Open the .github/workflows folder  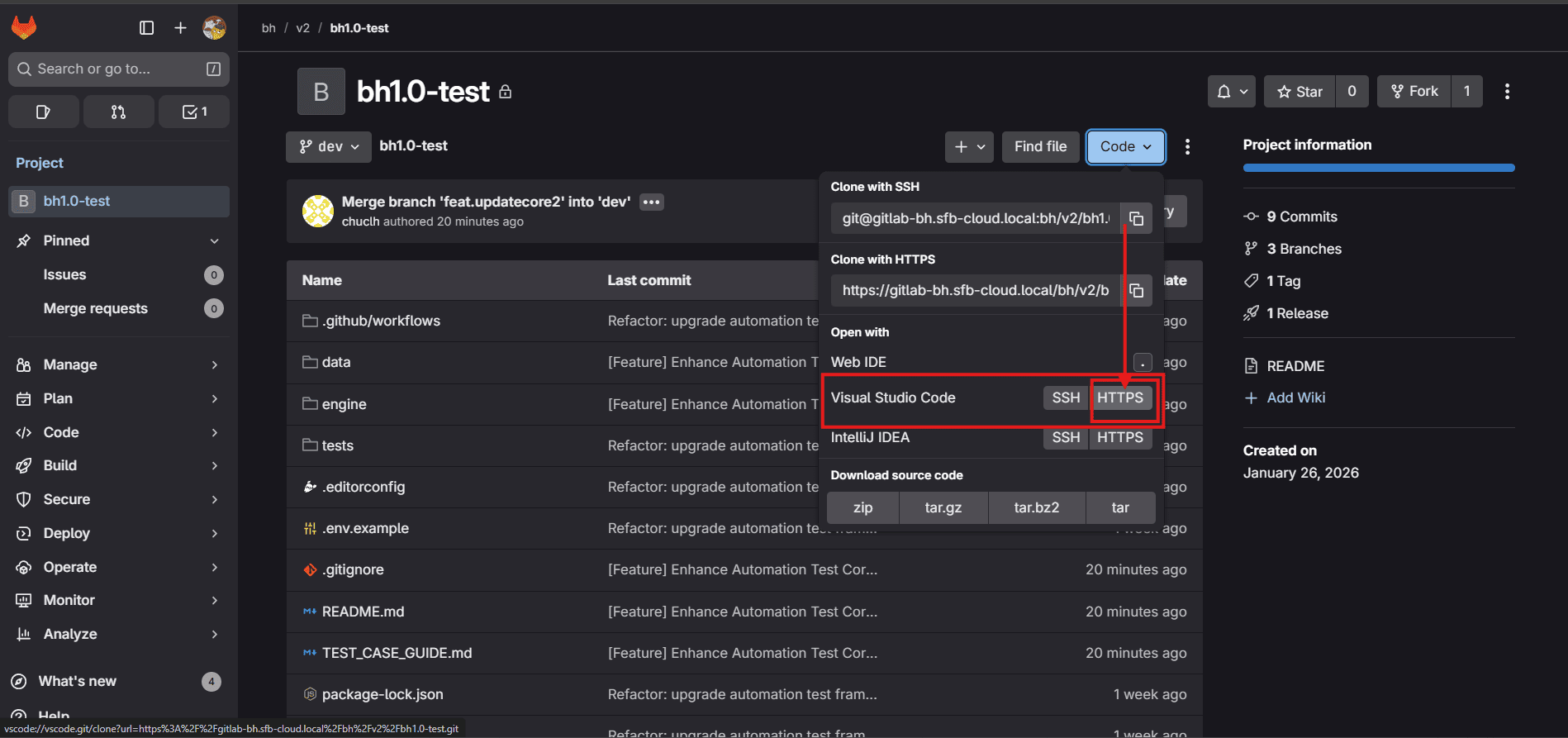click(381, 321)
